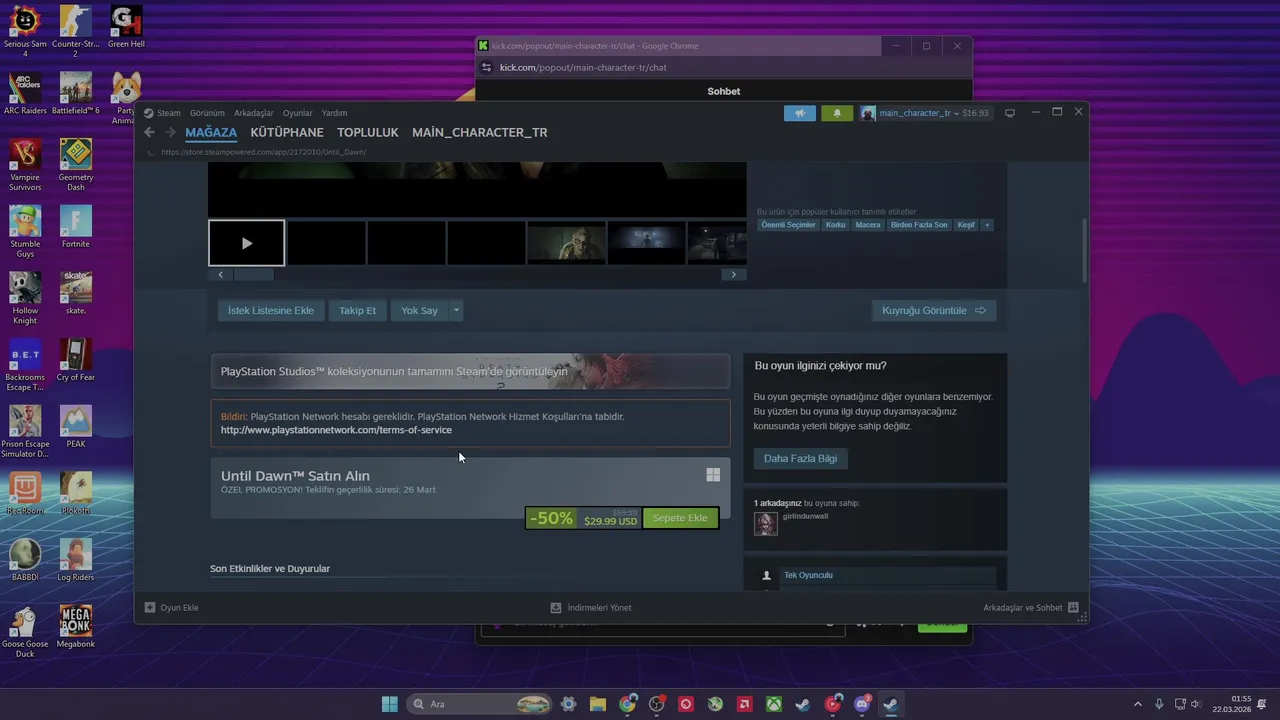Expand the Yok Say dropdown arrow

pyautogui.click(x=456, y=310)
